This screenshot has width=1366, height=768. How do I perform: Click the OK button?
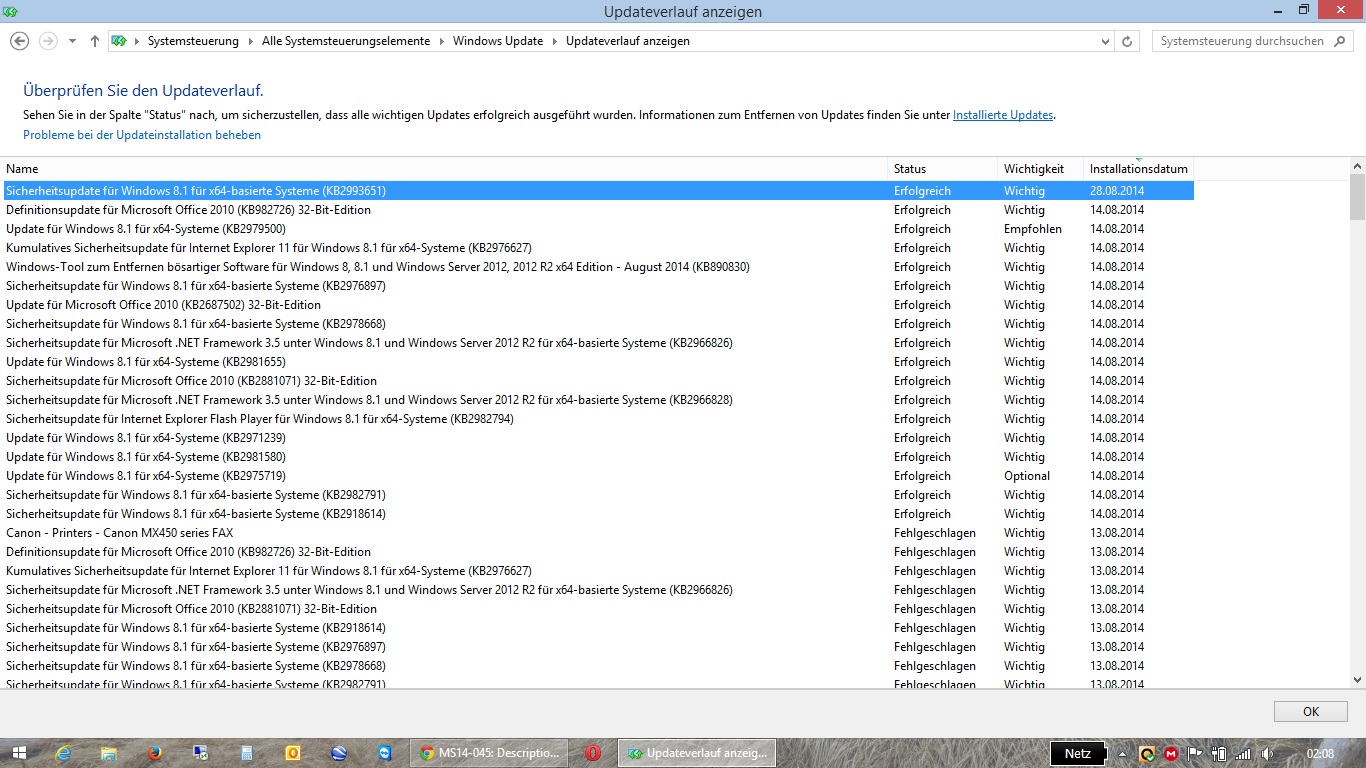pyautogui.click(x=1311, y=712)
